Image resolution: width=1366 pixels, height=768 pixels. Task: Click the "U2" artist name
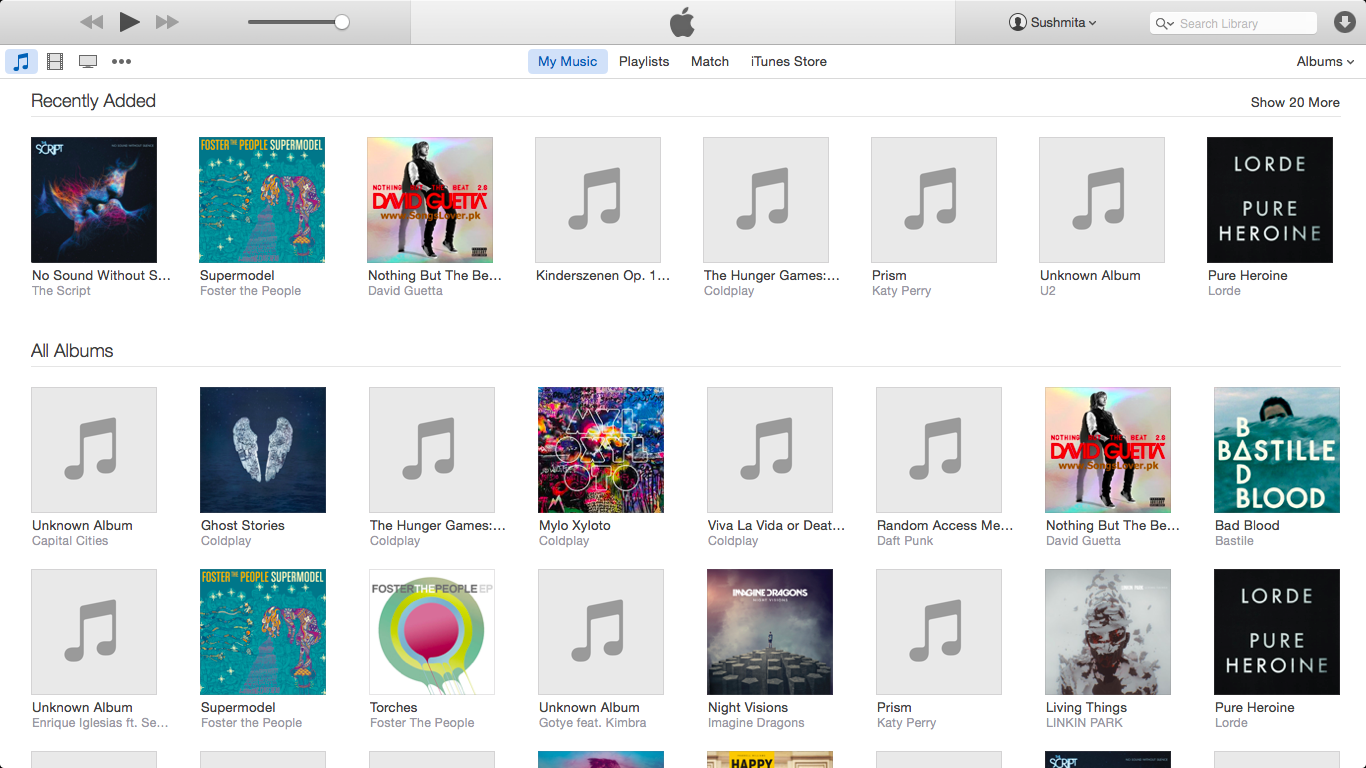(1048, 291)
